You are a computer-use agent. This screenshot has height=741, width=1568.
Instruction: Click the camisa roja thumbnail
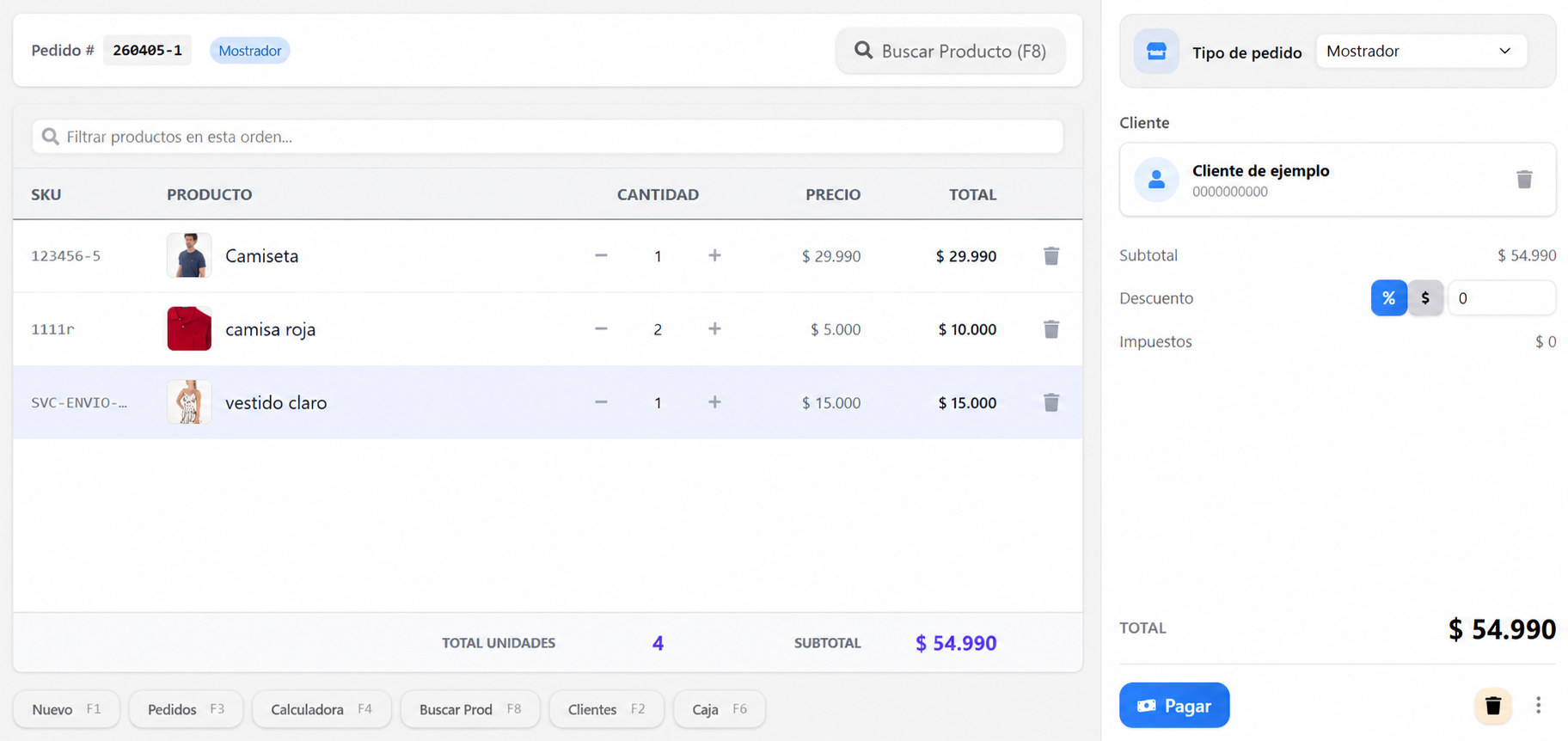pyautogui.click(x=189, y=328)
